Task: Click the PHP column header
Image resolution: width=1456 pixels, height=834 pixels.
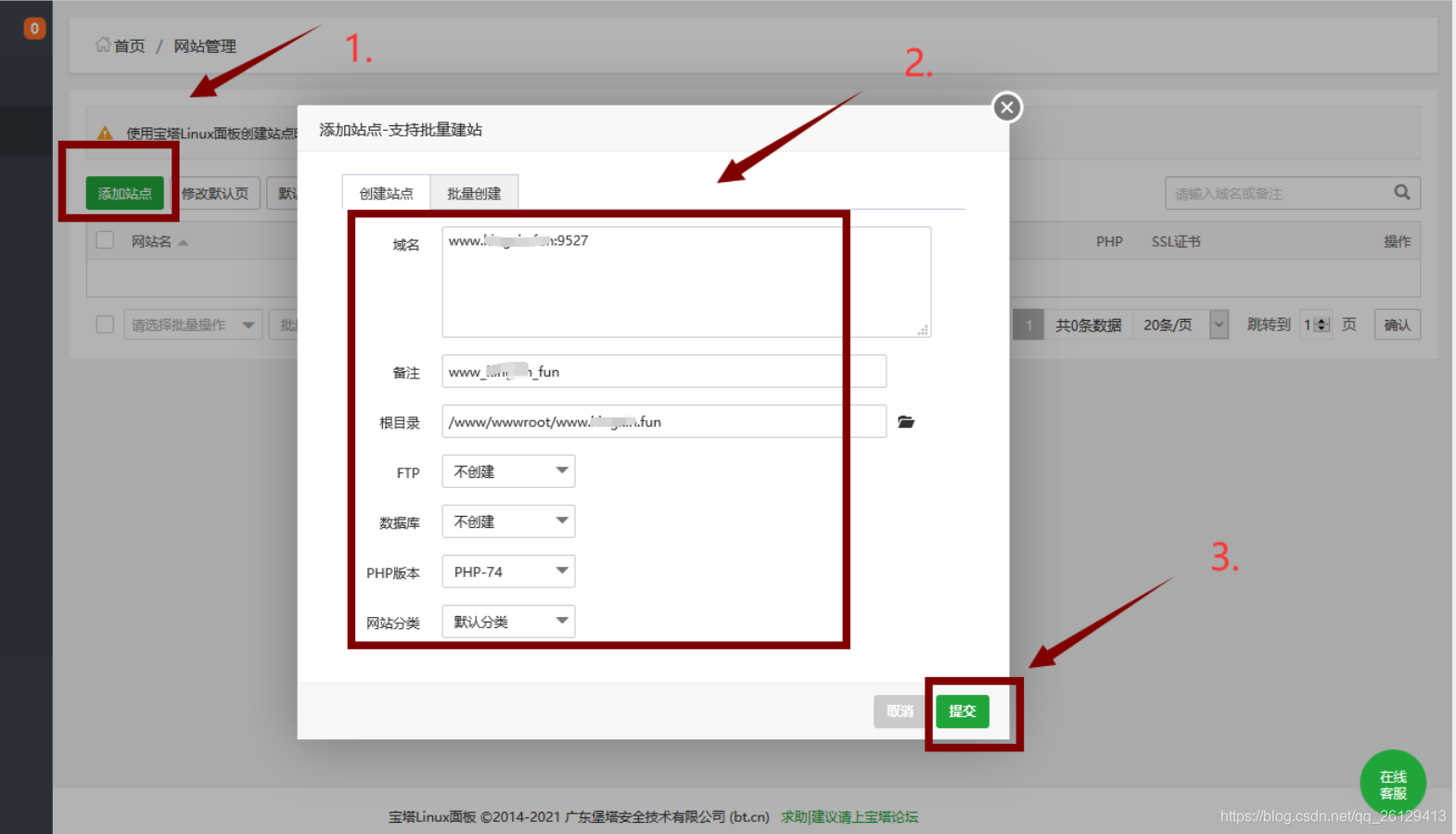Action: click(1109, 241)
